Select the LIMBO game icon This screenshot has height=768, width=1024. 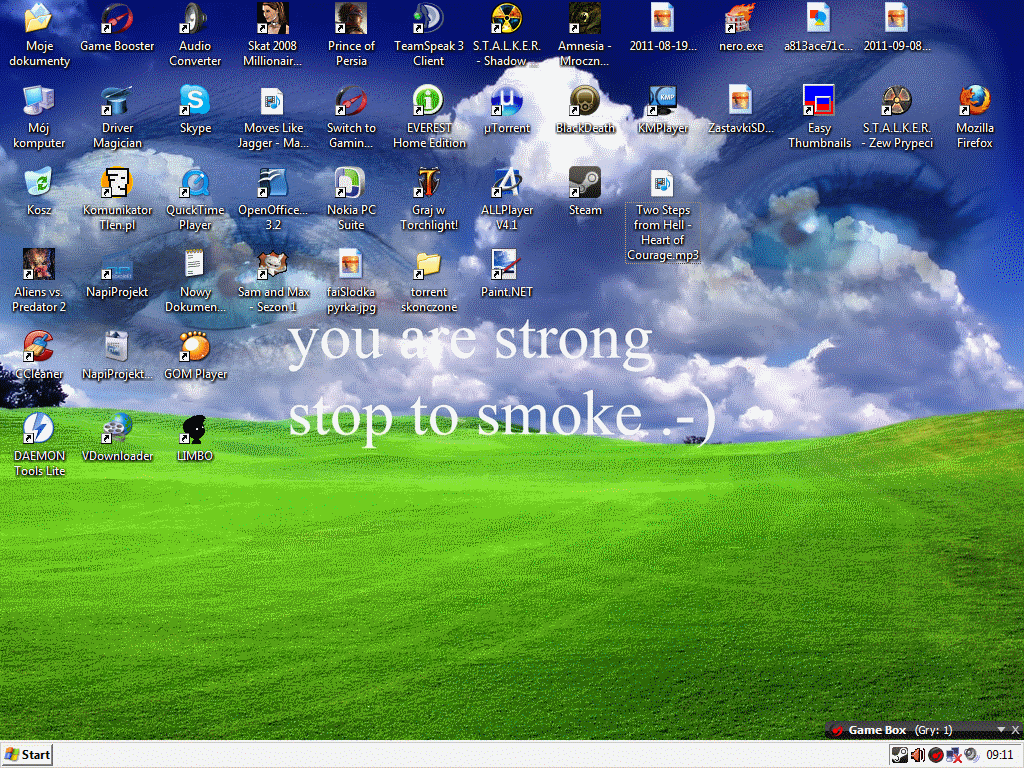195,429
